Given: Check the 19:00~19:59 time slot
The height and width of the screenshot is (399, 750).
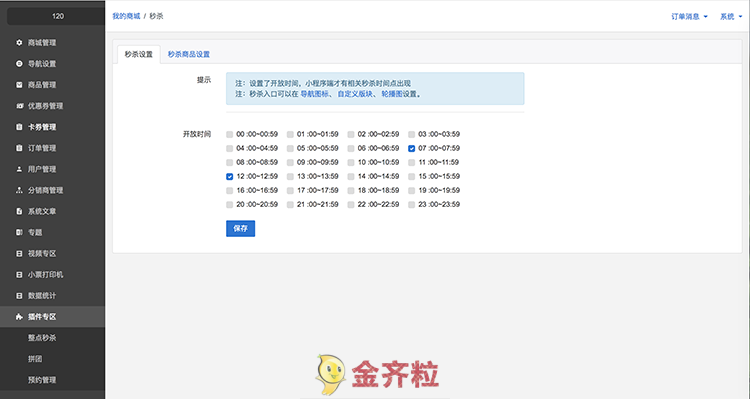Looking at the screenshot, I should point(411,190).
